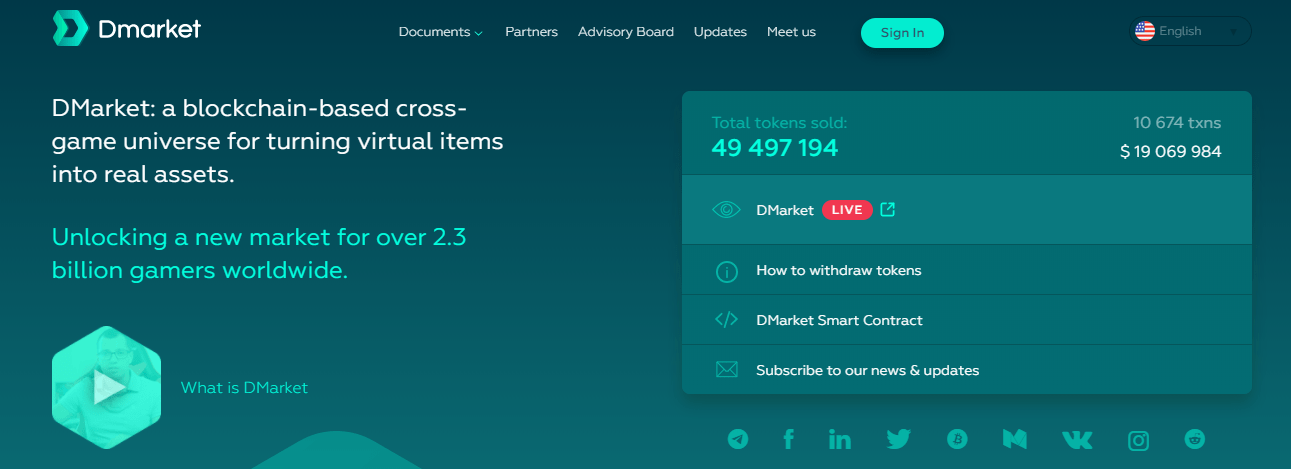Play the What is DMarket video
The image size is (1291, 469).
[x=106, y=387]
